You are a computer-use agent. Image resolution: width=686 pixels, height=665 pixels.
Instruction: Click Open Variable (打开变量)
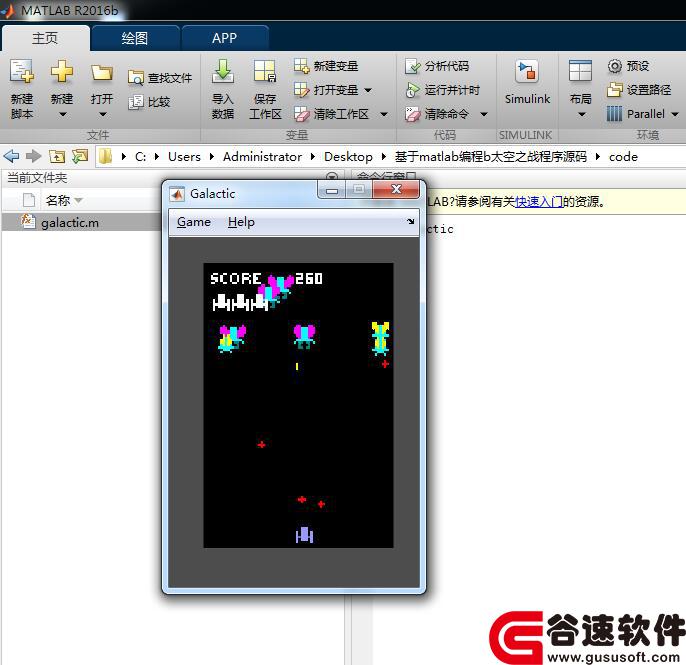(326, 90)
